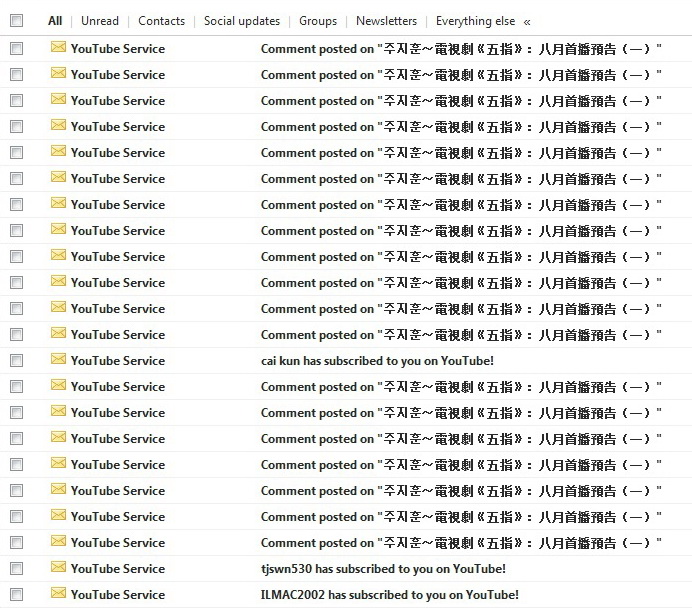Open "cai kun has subscribed to you on YouTube!"

(x=377, y=360)
